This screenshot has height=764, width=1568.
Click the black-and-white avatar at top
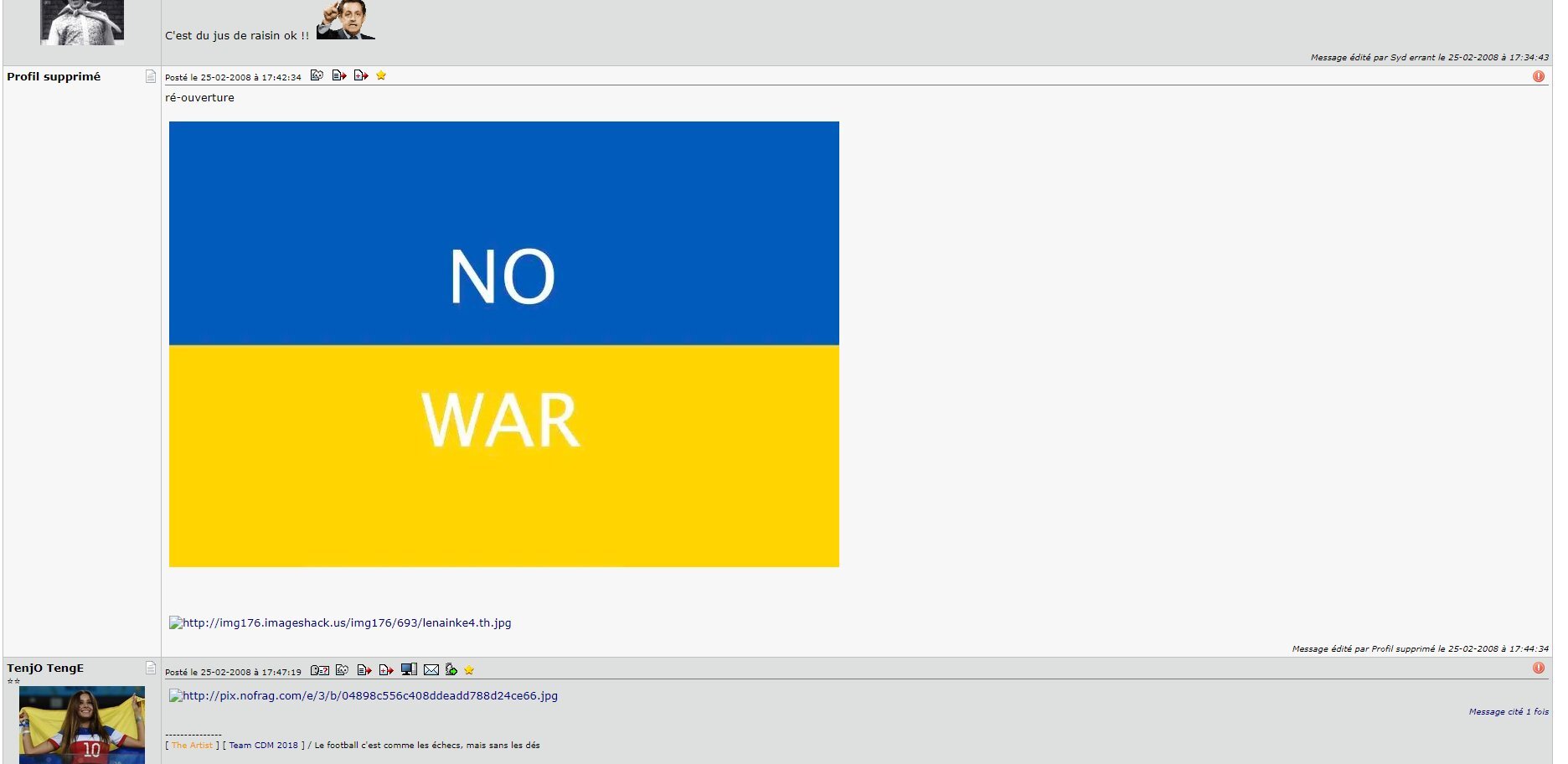[82, 22]
